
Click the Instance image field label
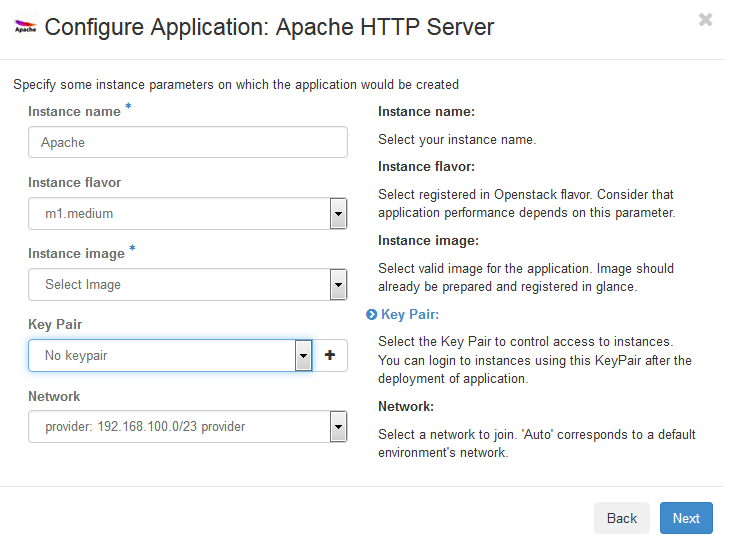coord(77,254)
